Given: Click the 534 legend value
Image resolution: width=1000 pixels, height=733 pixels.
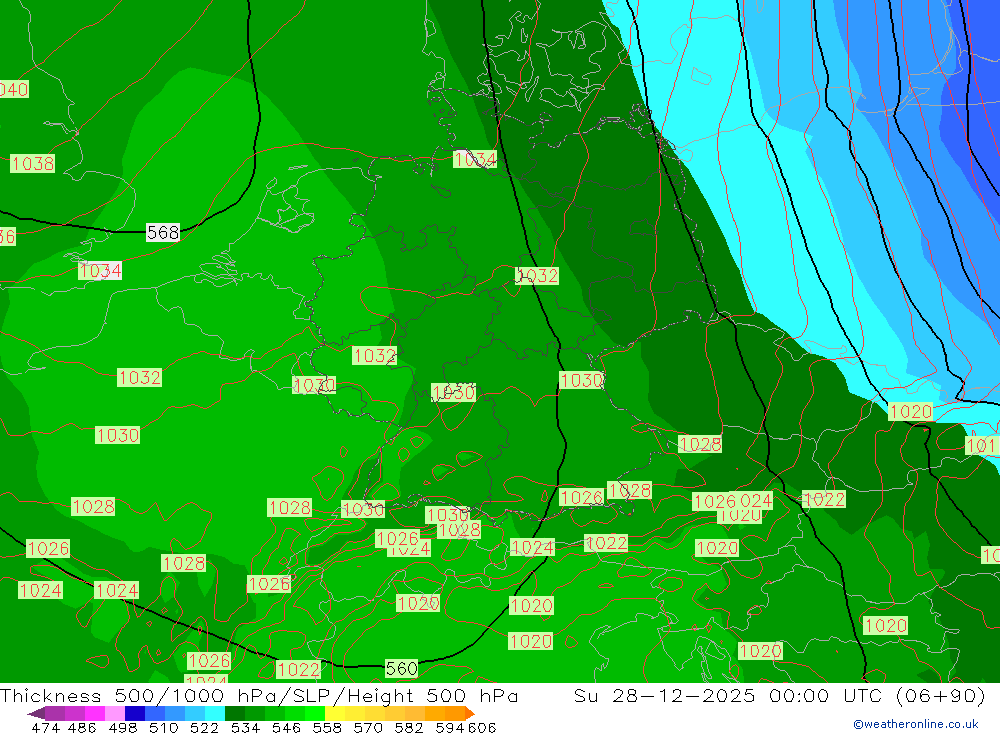Looking at the screenshot, I should (x=245, y=727).
